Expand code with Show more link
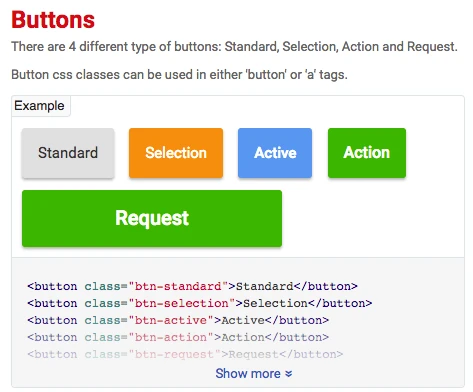473x392 pixels. [x=254, y=373]
